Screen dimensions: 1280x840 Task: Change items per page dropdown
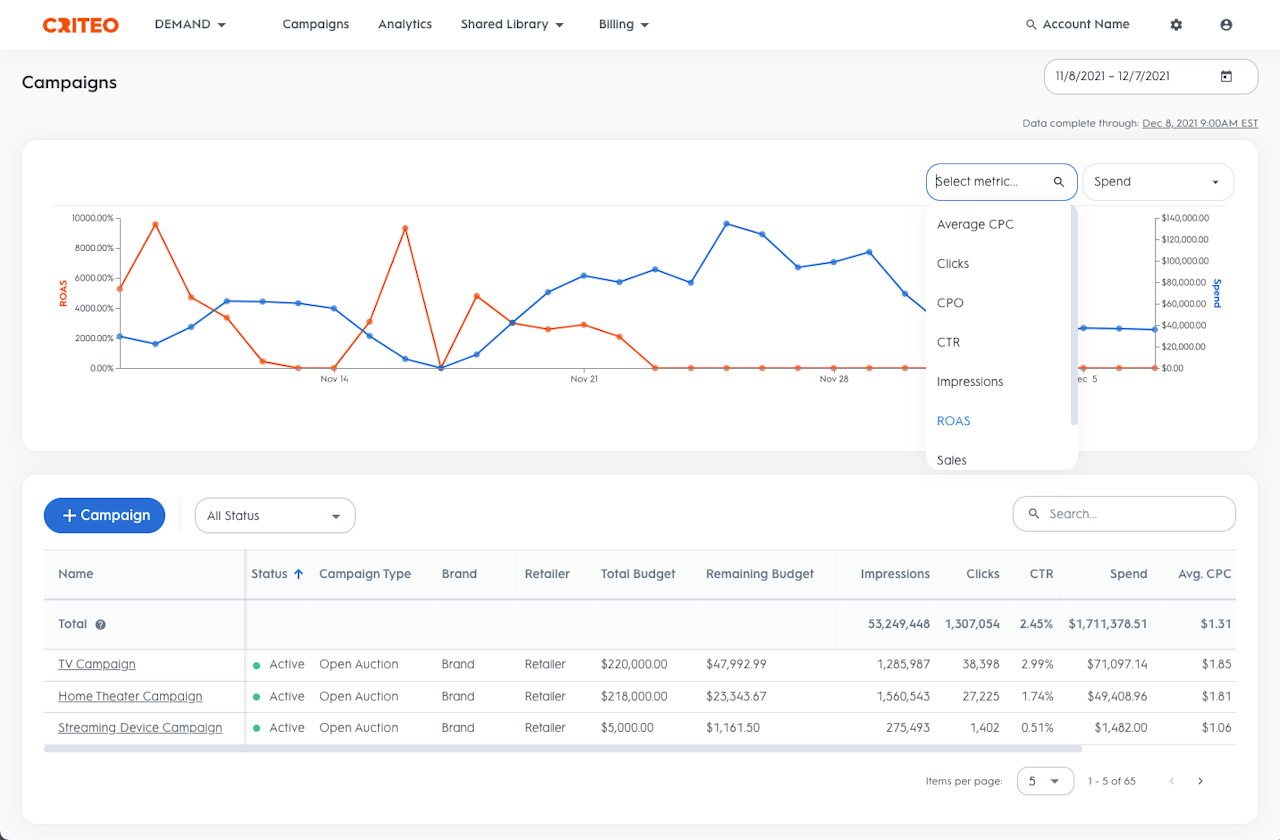pyautogui.click(x=1045, y=781)
